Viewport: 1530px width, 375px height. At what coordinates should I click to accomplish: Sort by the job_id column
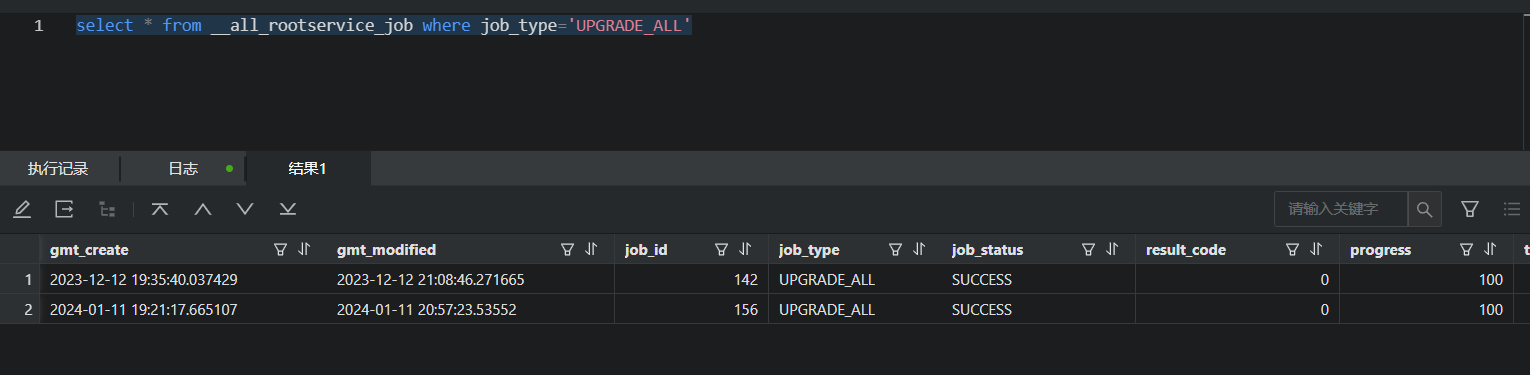(745, 249)
